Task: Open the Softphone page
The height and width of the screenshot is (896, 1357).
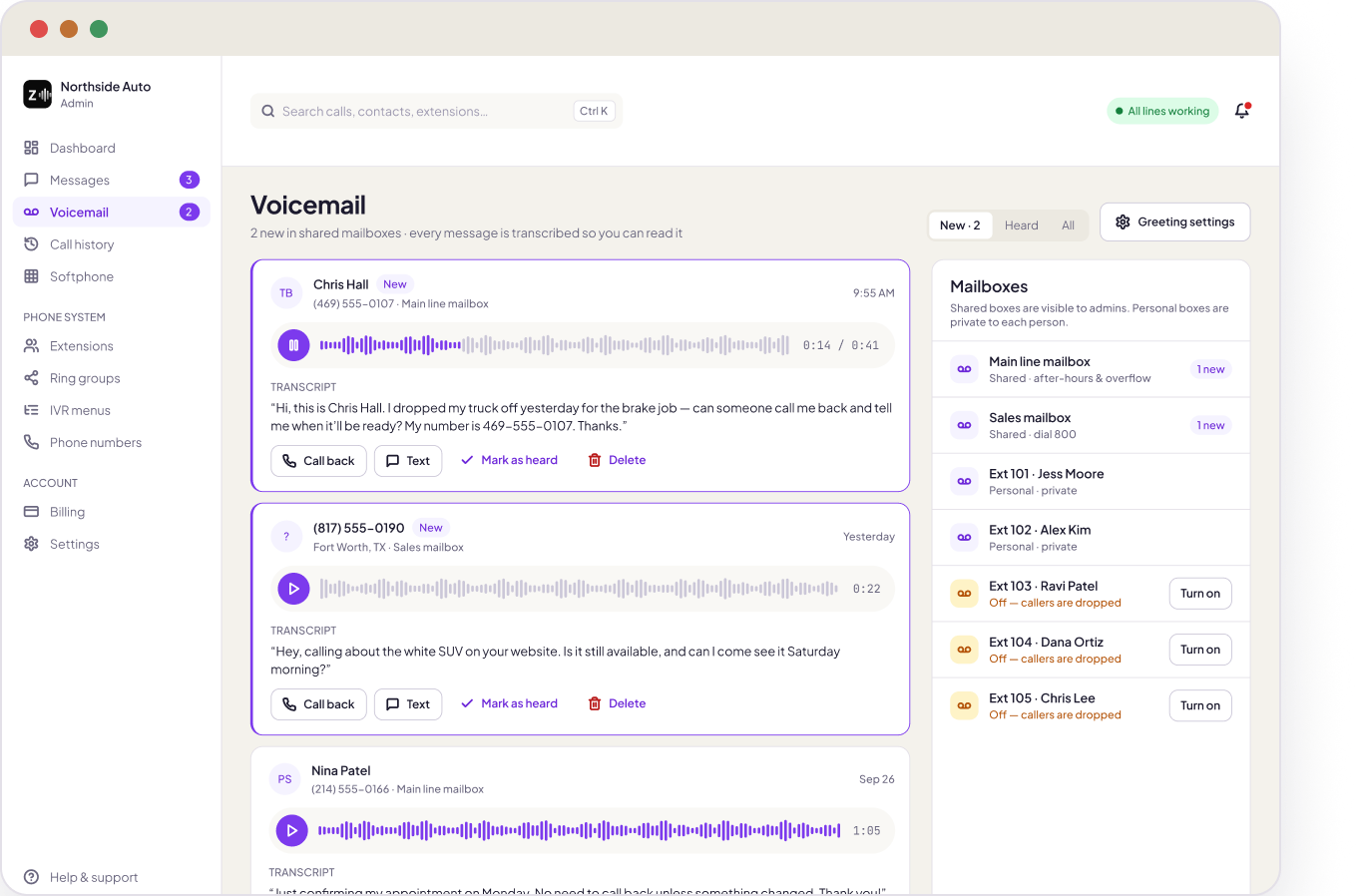Action: [112, 276]
